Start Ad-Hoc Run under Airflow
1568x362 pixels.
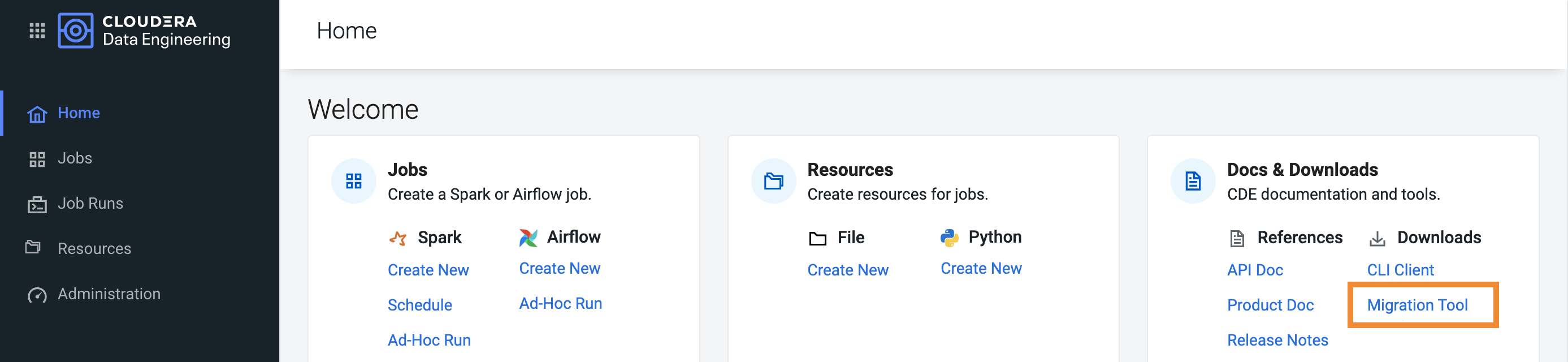click(x=561, y=304)
